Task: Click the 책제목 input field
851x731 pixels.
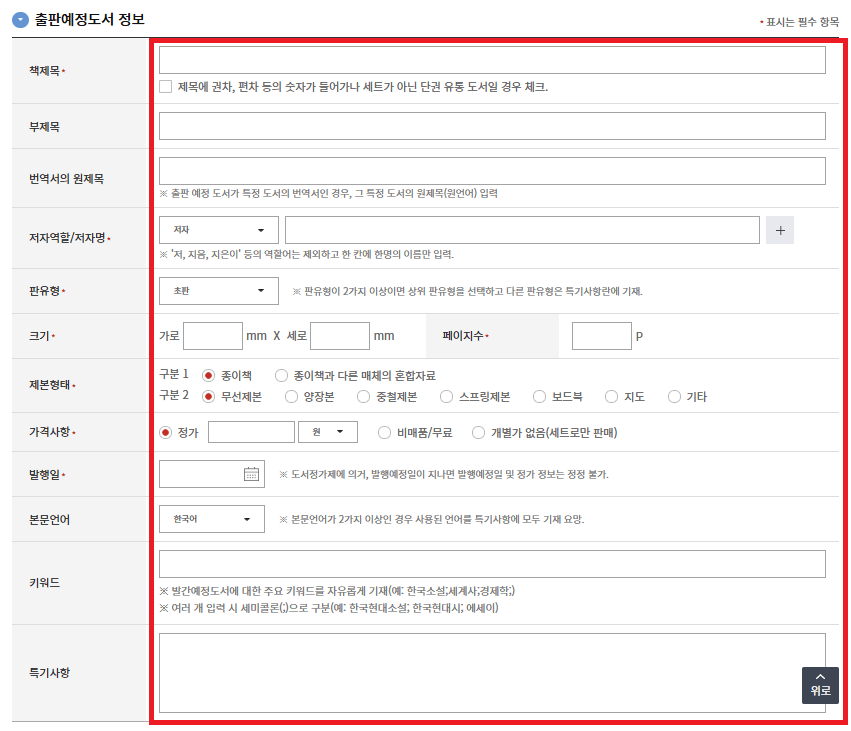Action: 492,60
